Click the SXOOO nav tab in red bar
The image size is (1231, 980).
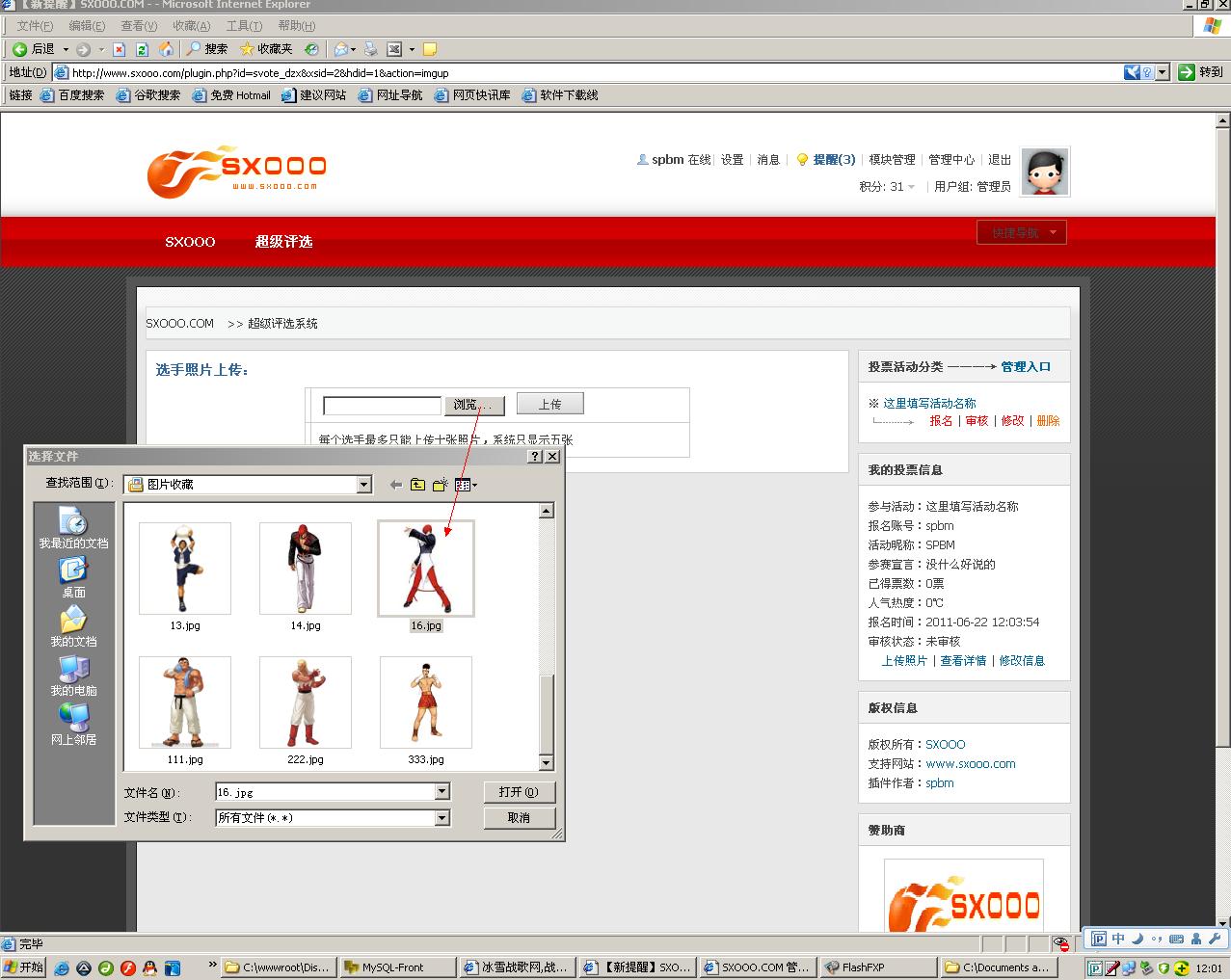coord(190,242)
